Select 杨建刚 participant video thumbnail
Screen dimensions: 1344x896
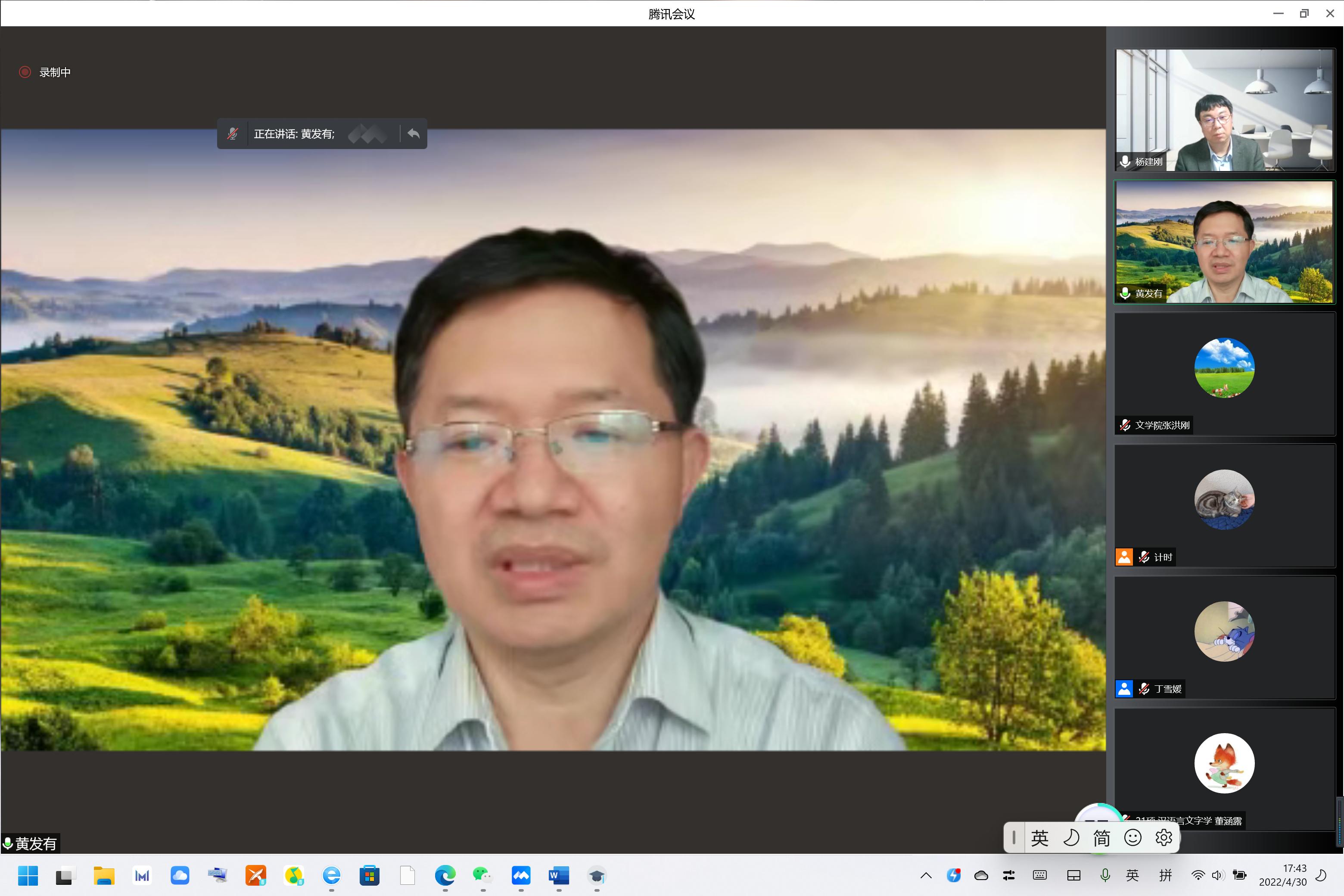(1224, 110)
